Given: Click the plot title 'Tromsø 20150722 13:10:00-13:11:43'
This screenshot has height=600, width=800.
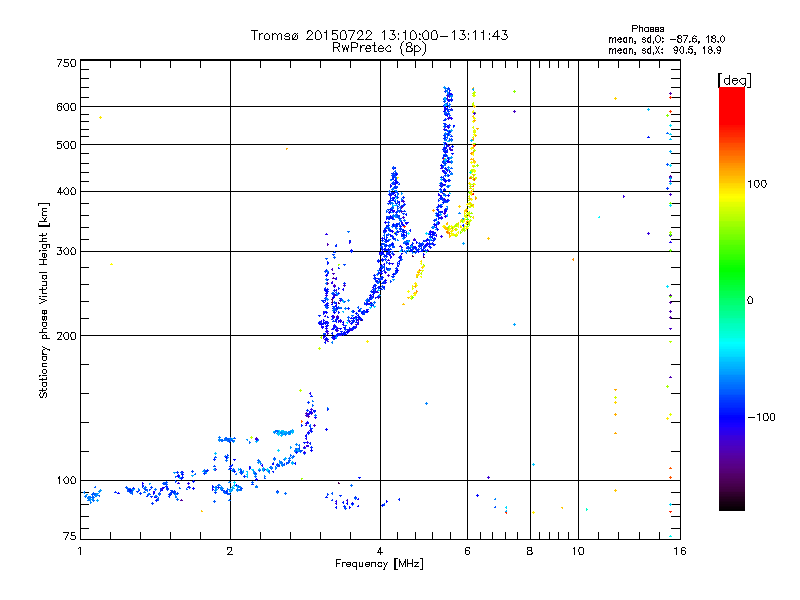Looking at the screenshot, I should [379, 35].
